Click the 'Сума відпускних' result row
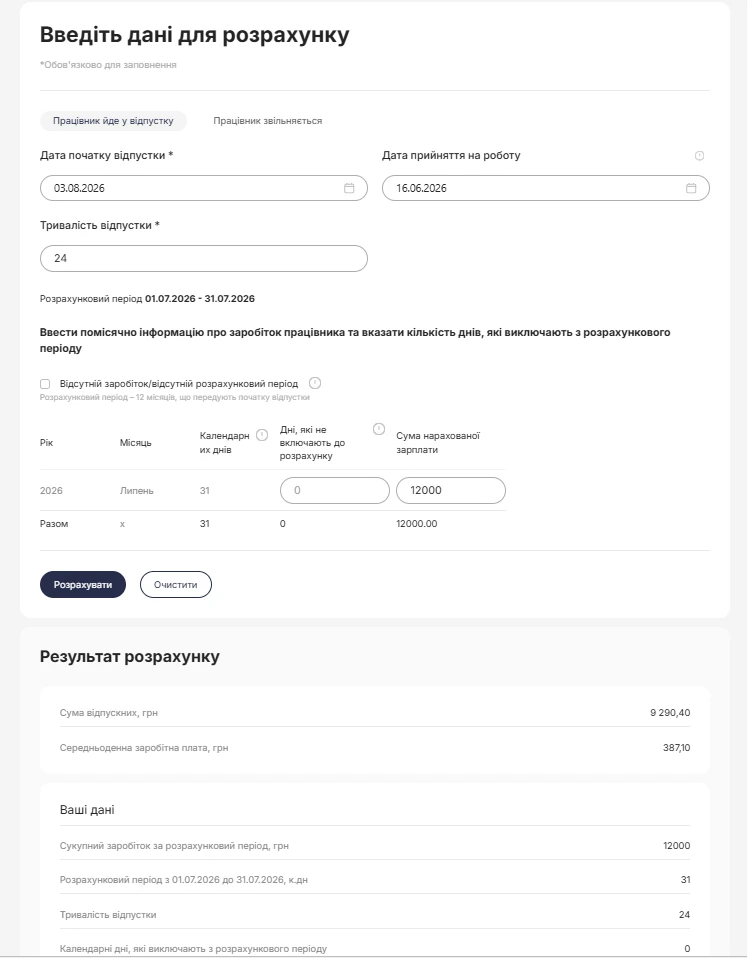The width and height of the screenshot is (748, 958). click(x=375, y=712)
